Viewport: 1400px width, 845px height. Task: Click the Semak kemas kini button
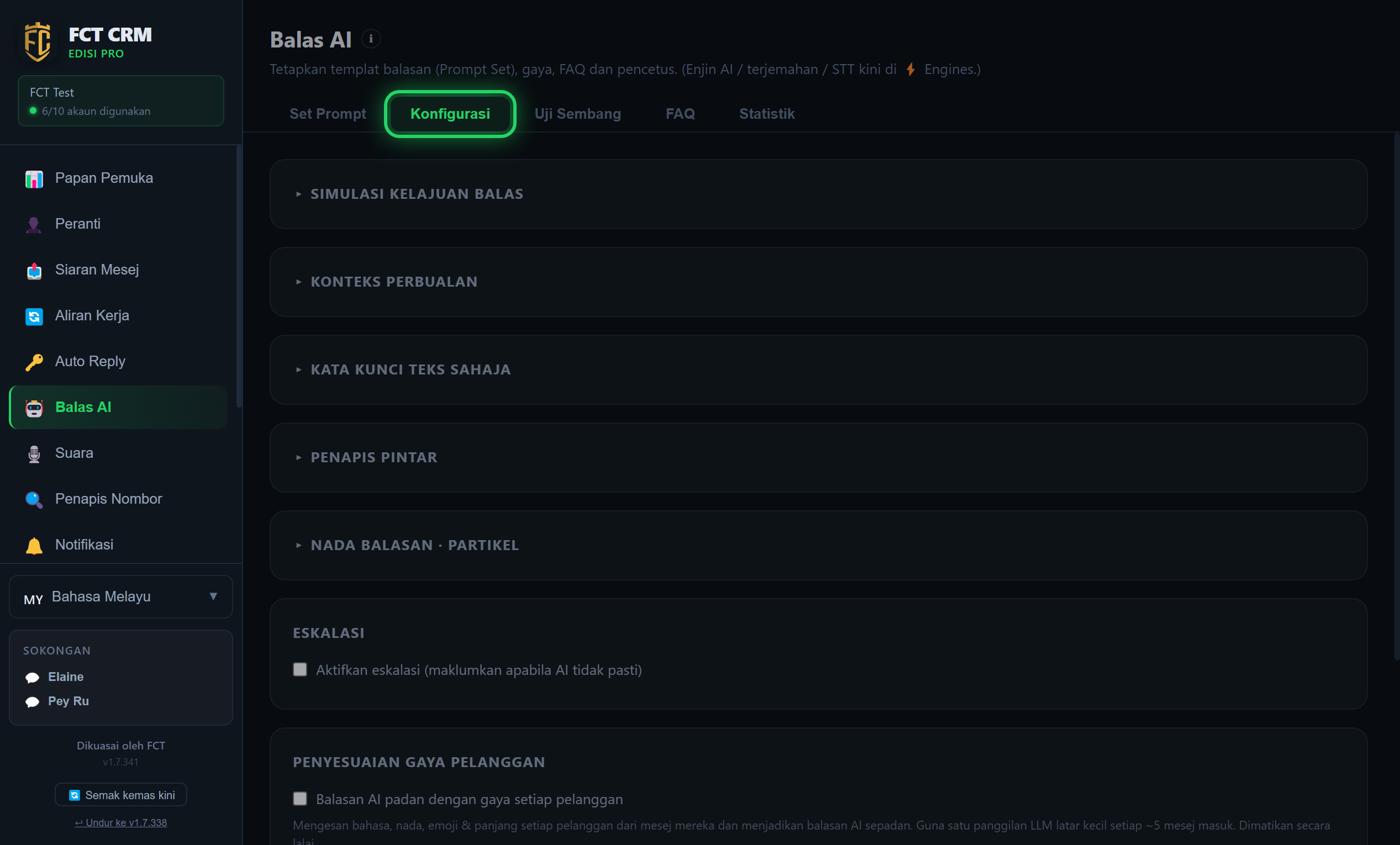click(x=121, y=795)
